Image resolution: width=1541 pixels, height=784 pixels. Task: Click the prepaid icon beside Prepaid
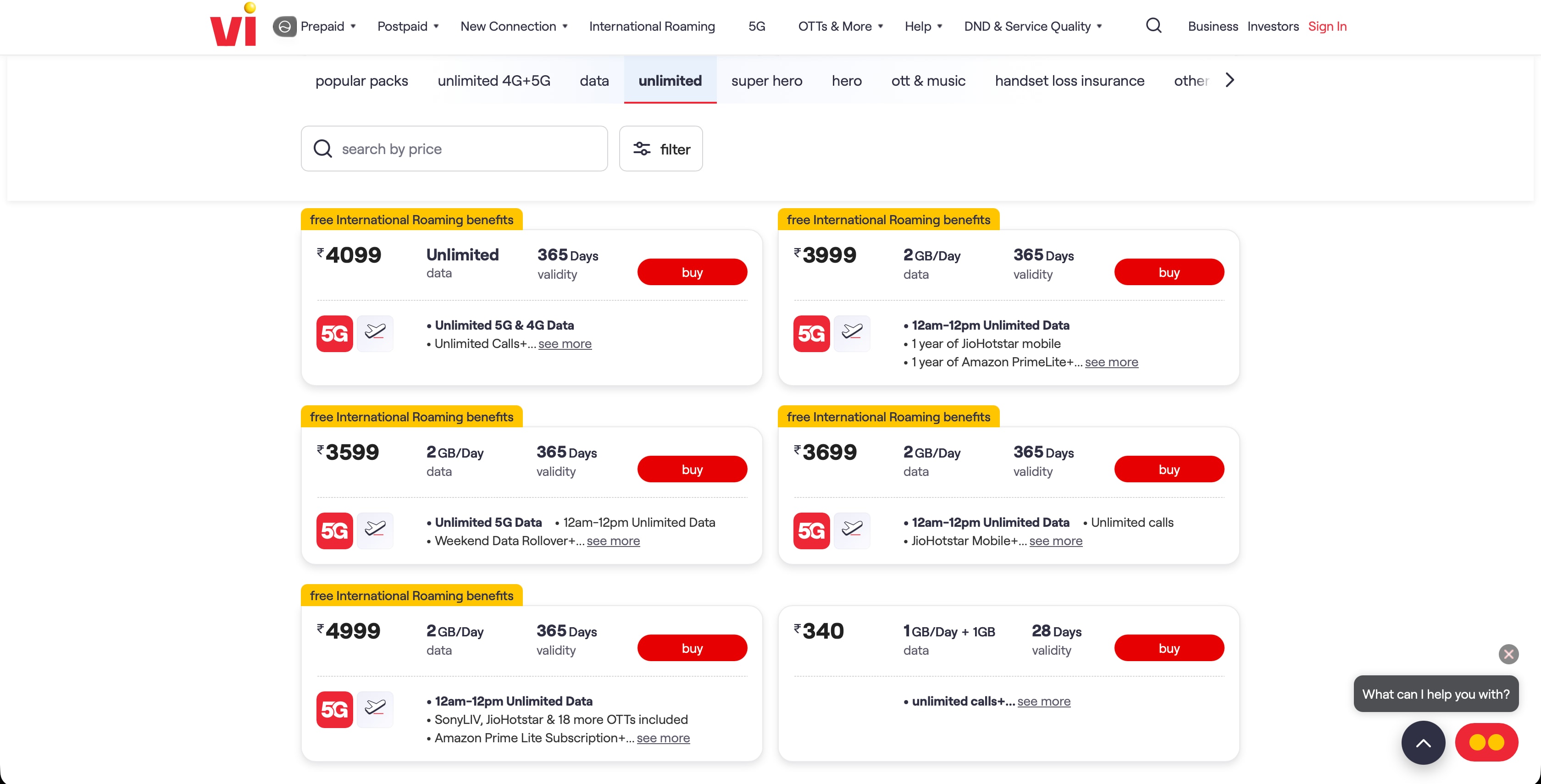tap(285, 26)
